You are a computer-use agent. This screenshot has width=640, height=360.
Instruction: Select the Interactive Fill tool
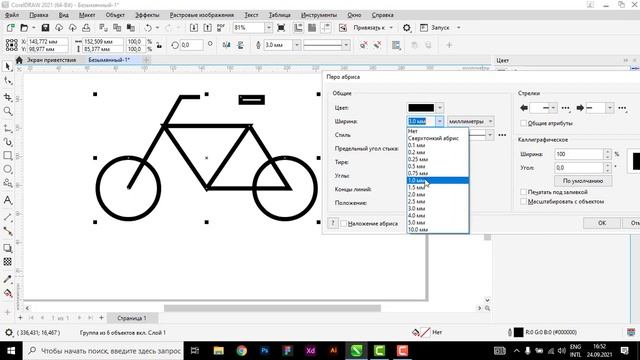pos(7,293)
